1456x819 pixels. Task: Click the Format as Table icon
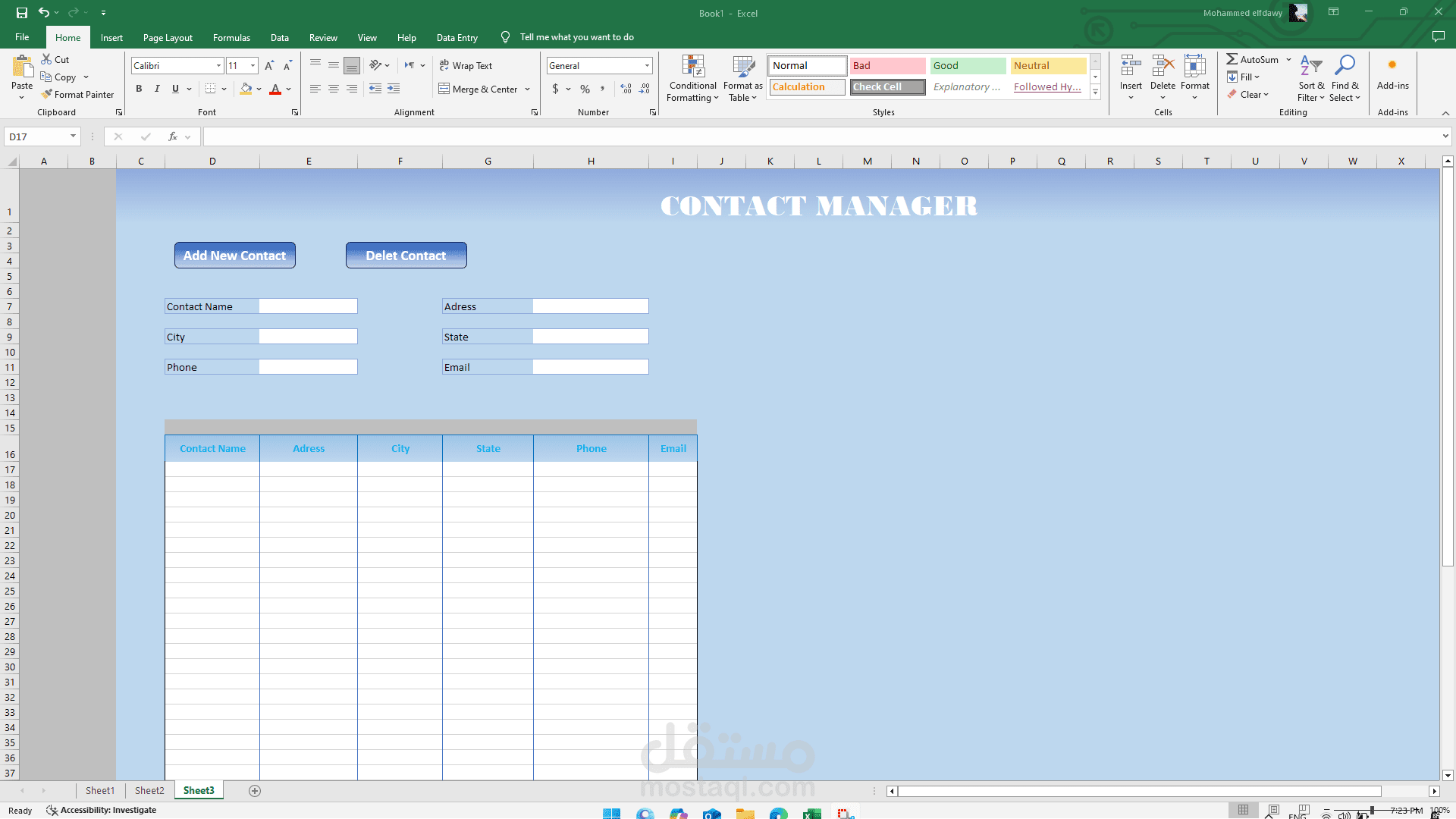[743, 67]
